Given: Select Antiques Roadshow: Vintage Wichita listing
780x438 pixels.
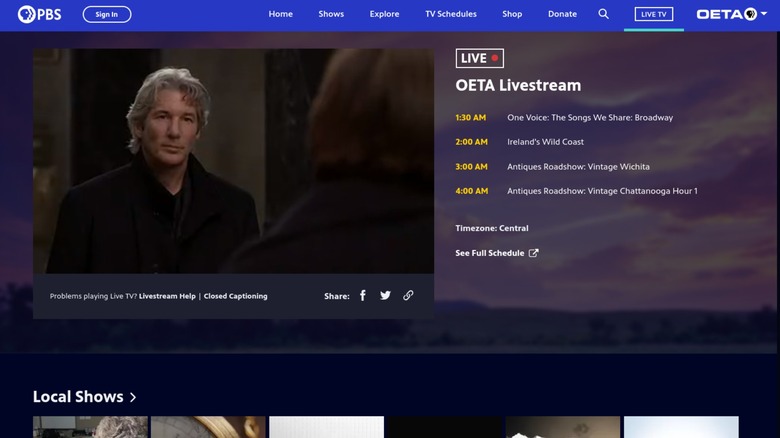Looking at the screenshot, I should coord(578,167).
